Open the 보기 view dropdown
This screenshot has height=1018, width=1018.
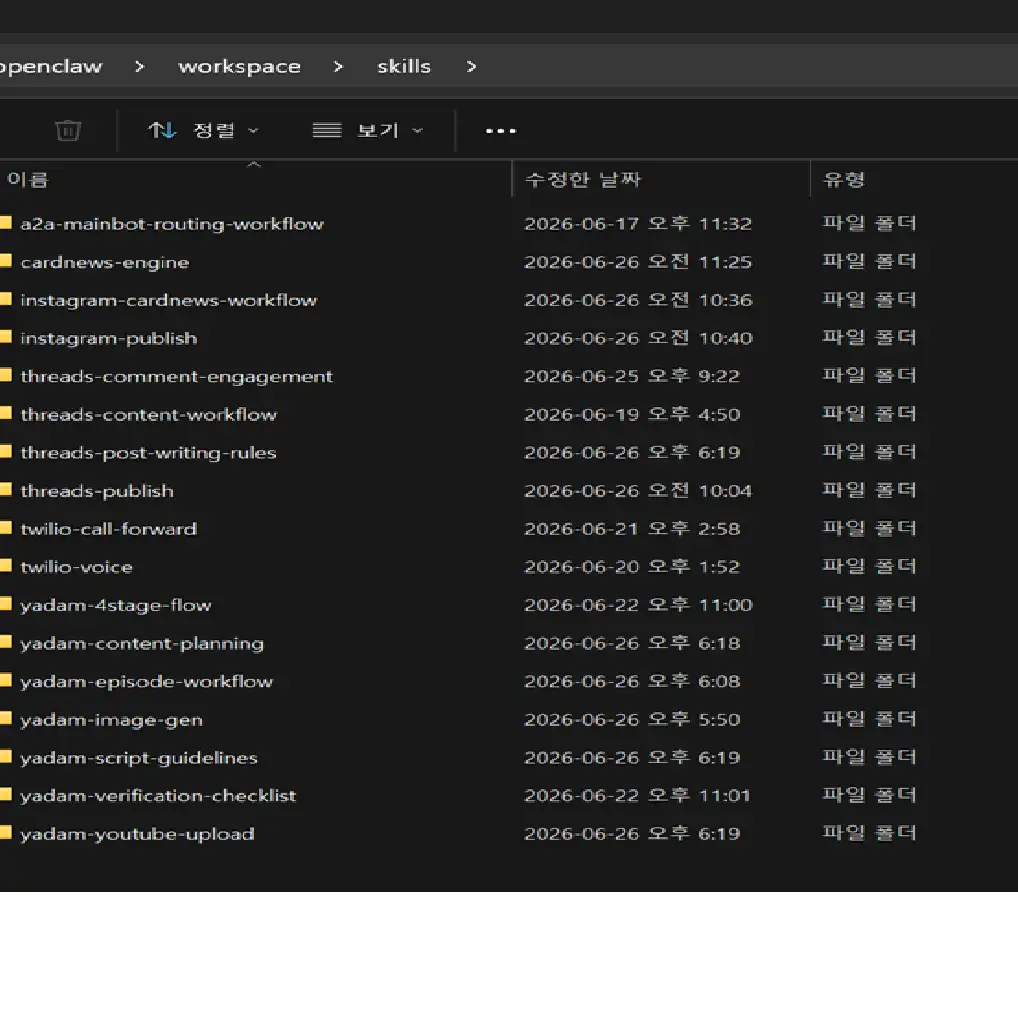[x=368, y=130]
